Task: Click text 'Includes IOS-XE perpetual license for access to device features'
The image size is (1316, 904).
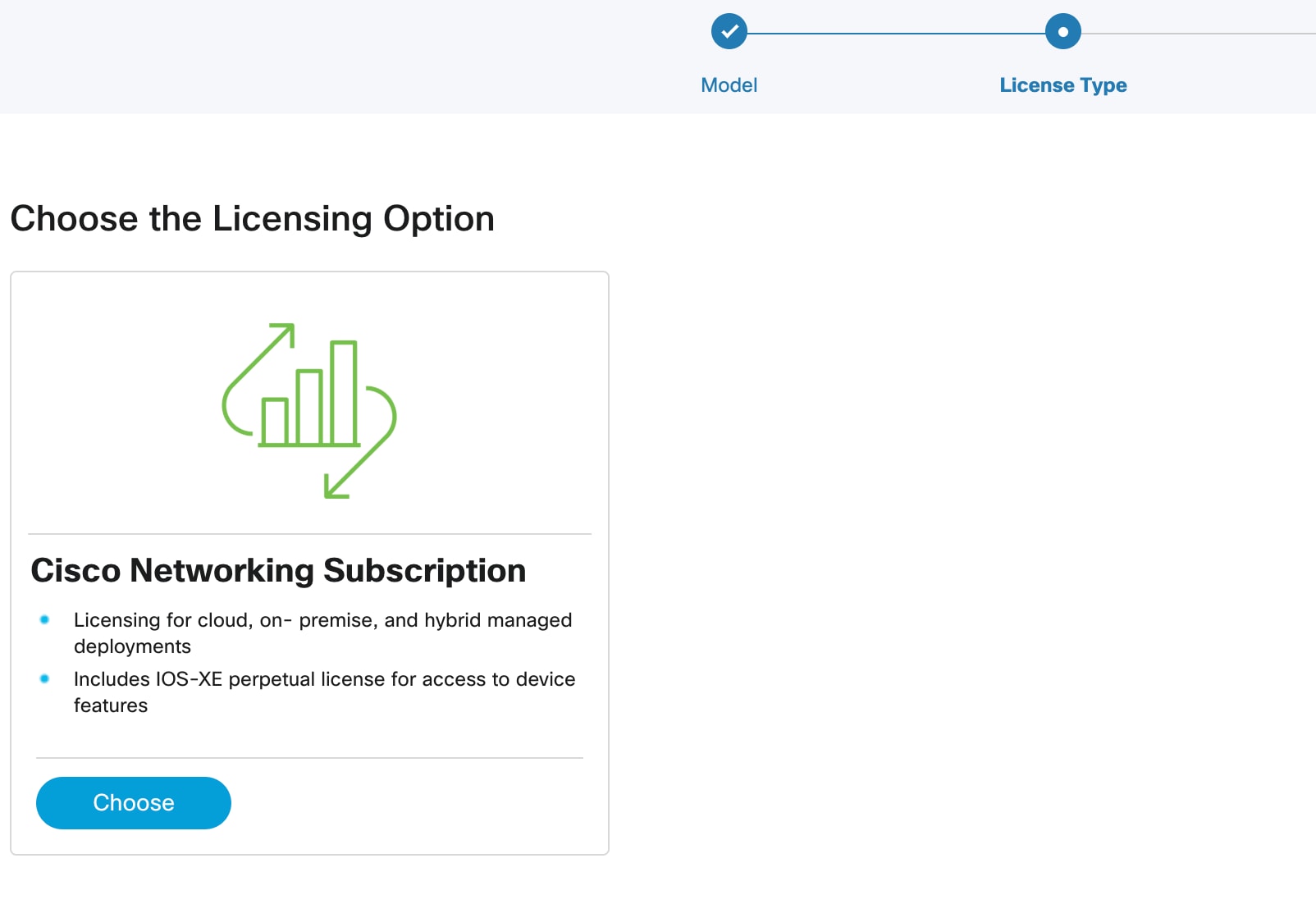Action: tap(324, 692)
